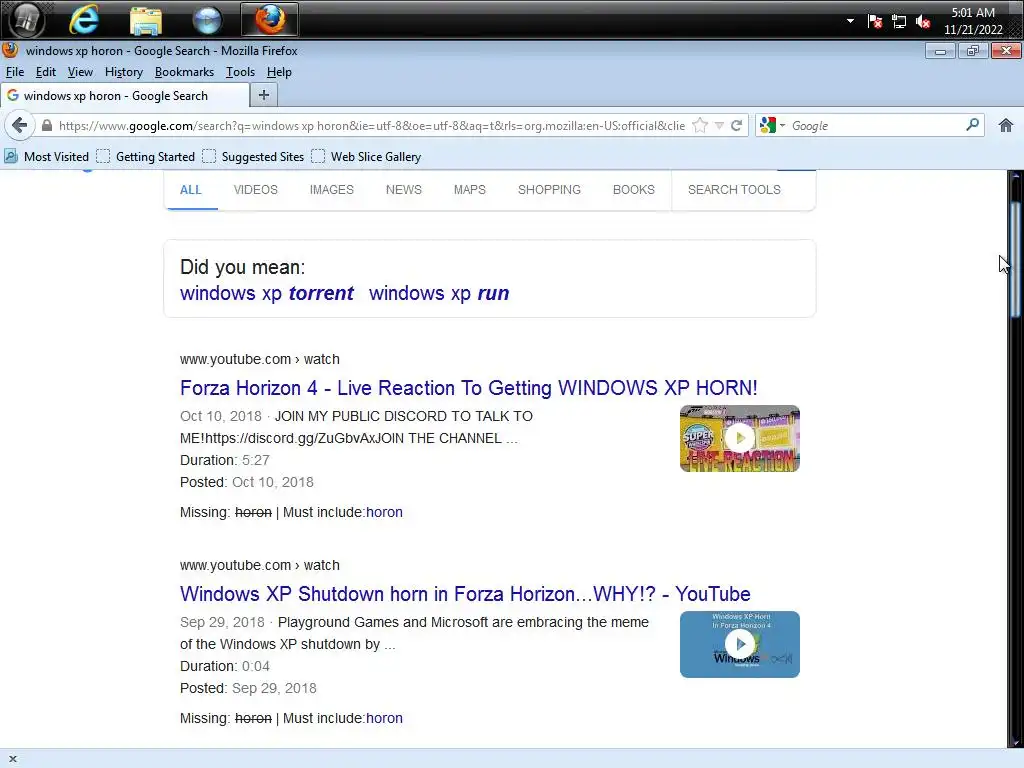
Task: Switch to the VIDEOS results tab
Action: (x=255, y=189)
